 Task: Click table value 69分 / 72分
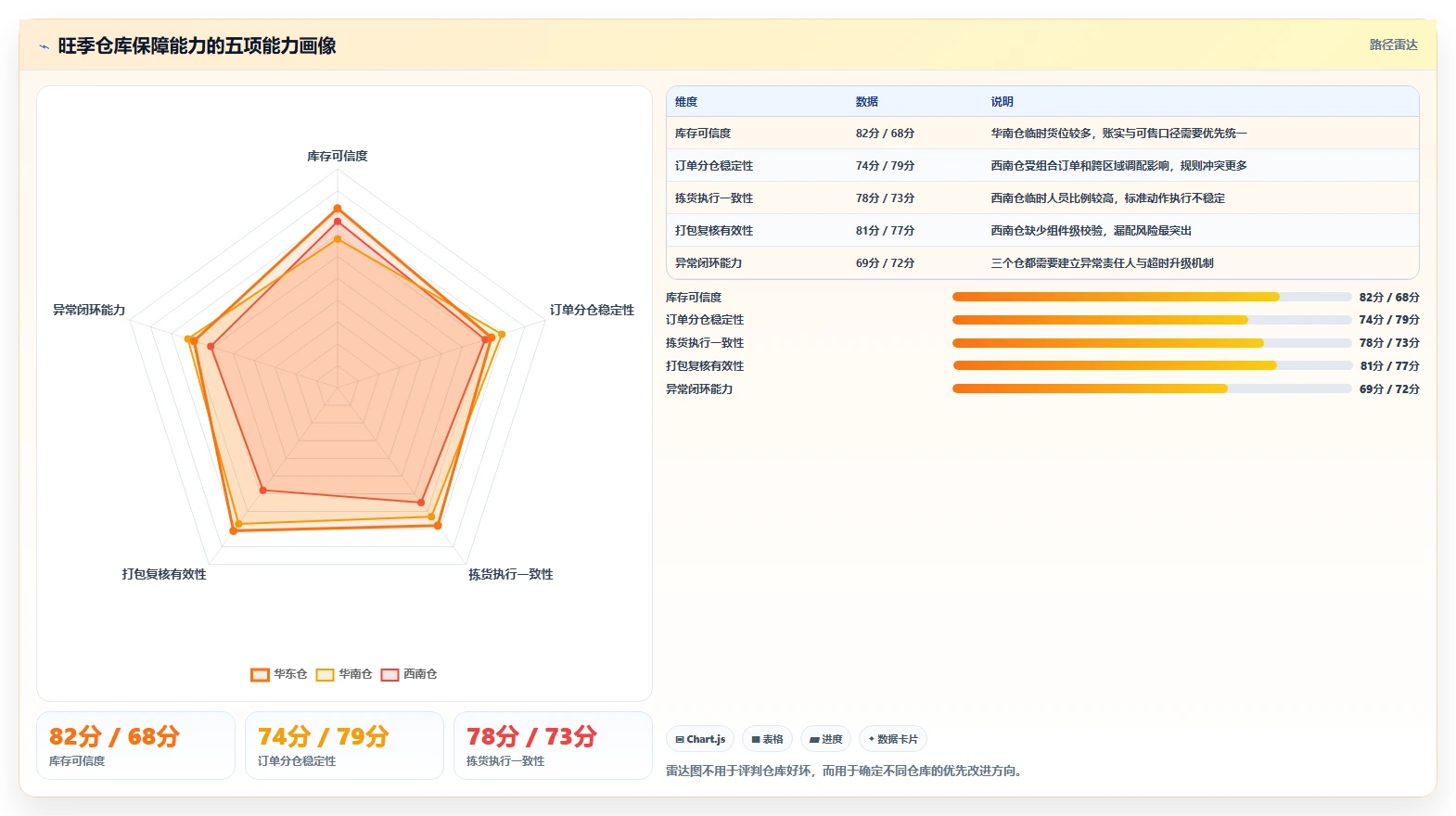click(885, 263)
